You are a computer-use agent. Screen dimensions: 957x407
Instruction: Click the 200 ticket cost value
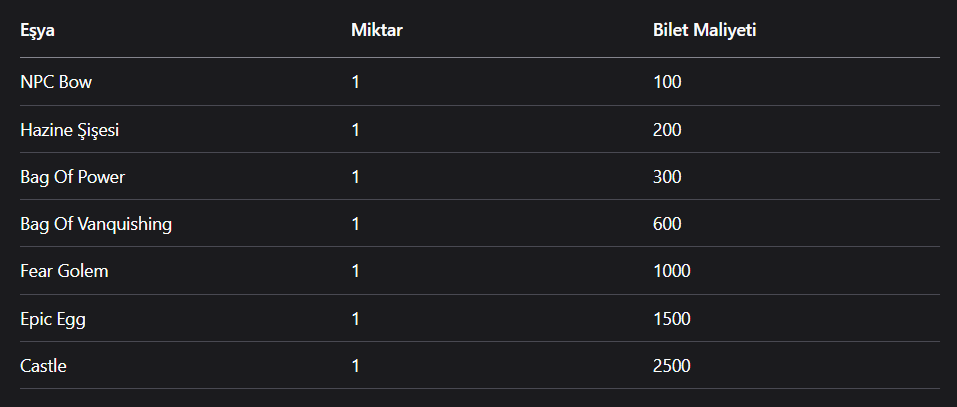point(667,130)
